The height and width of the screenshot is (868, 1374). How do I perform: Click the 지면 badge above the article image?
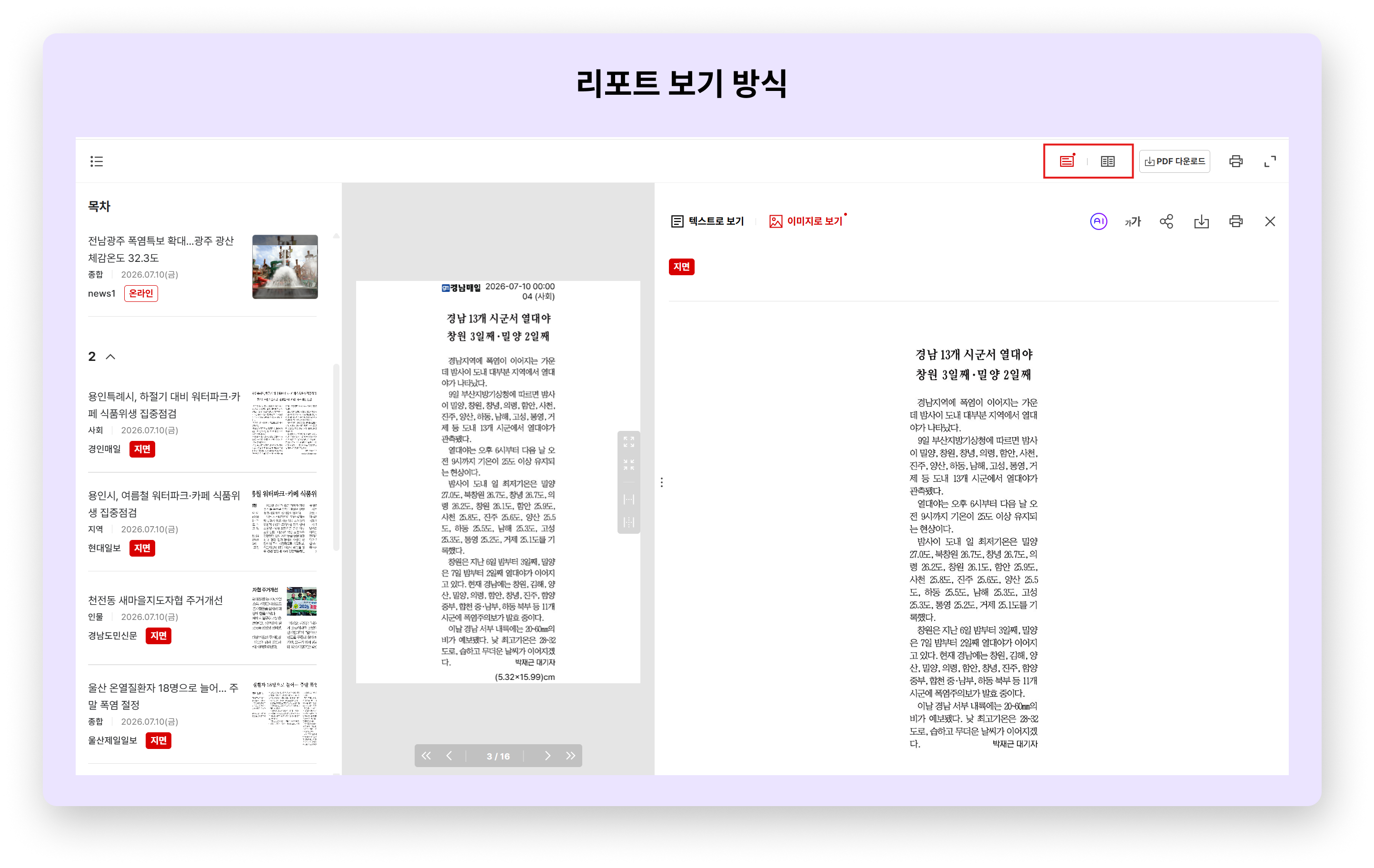coord(681,267)
